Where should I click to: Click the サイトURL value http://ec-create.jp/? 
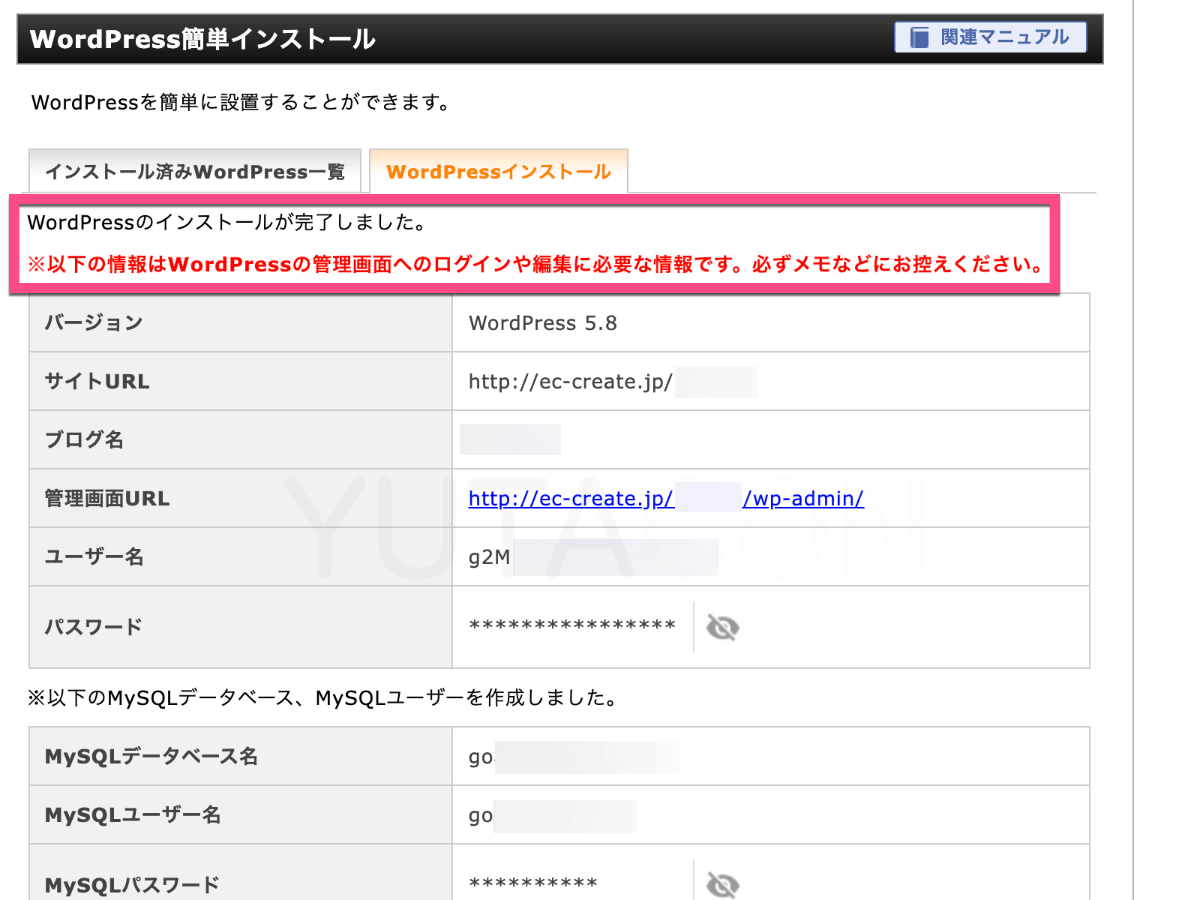coord(570,381)
